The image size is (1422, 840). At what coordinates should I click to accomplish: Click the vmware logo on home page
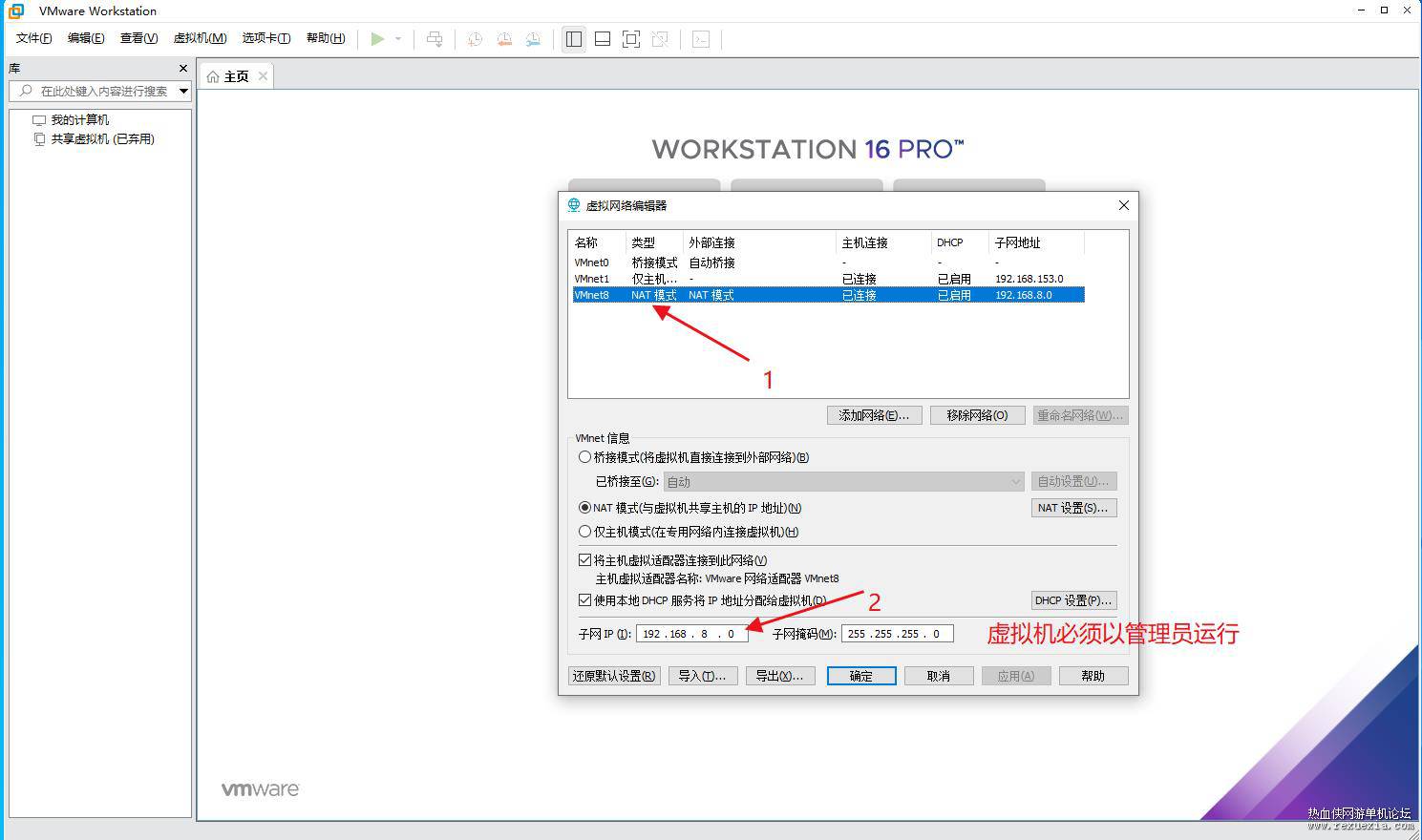[260, 789]
